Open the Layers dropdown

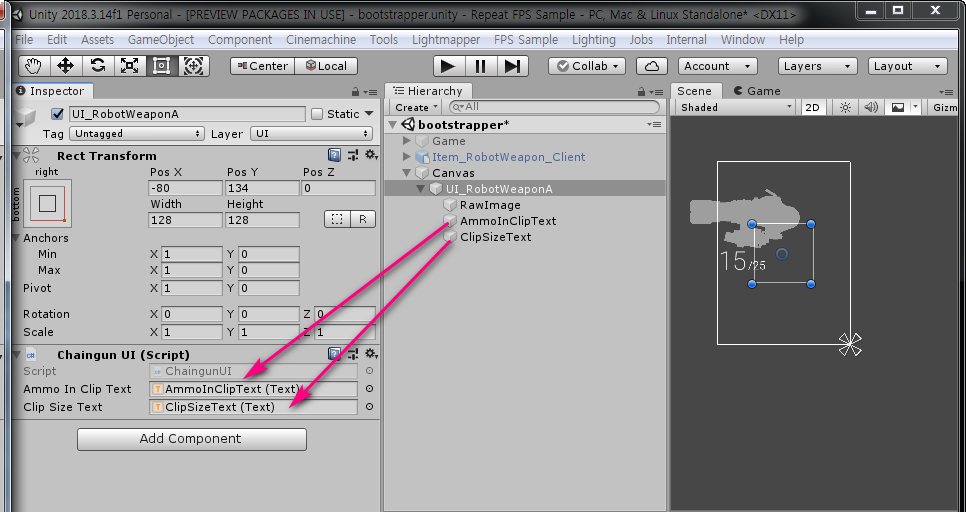(818, 66)
